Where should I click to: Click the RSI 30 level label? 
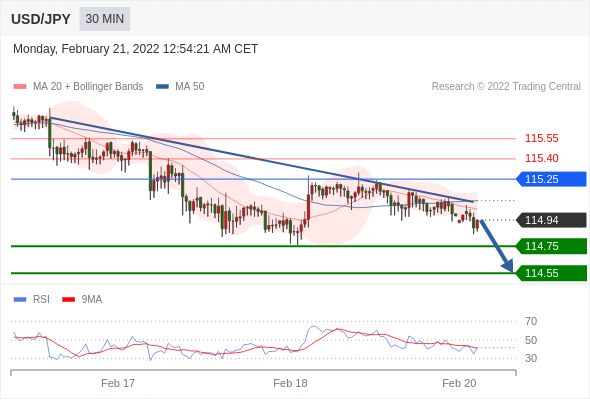coord(531,358)
